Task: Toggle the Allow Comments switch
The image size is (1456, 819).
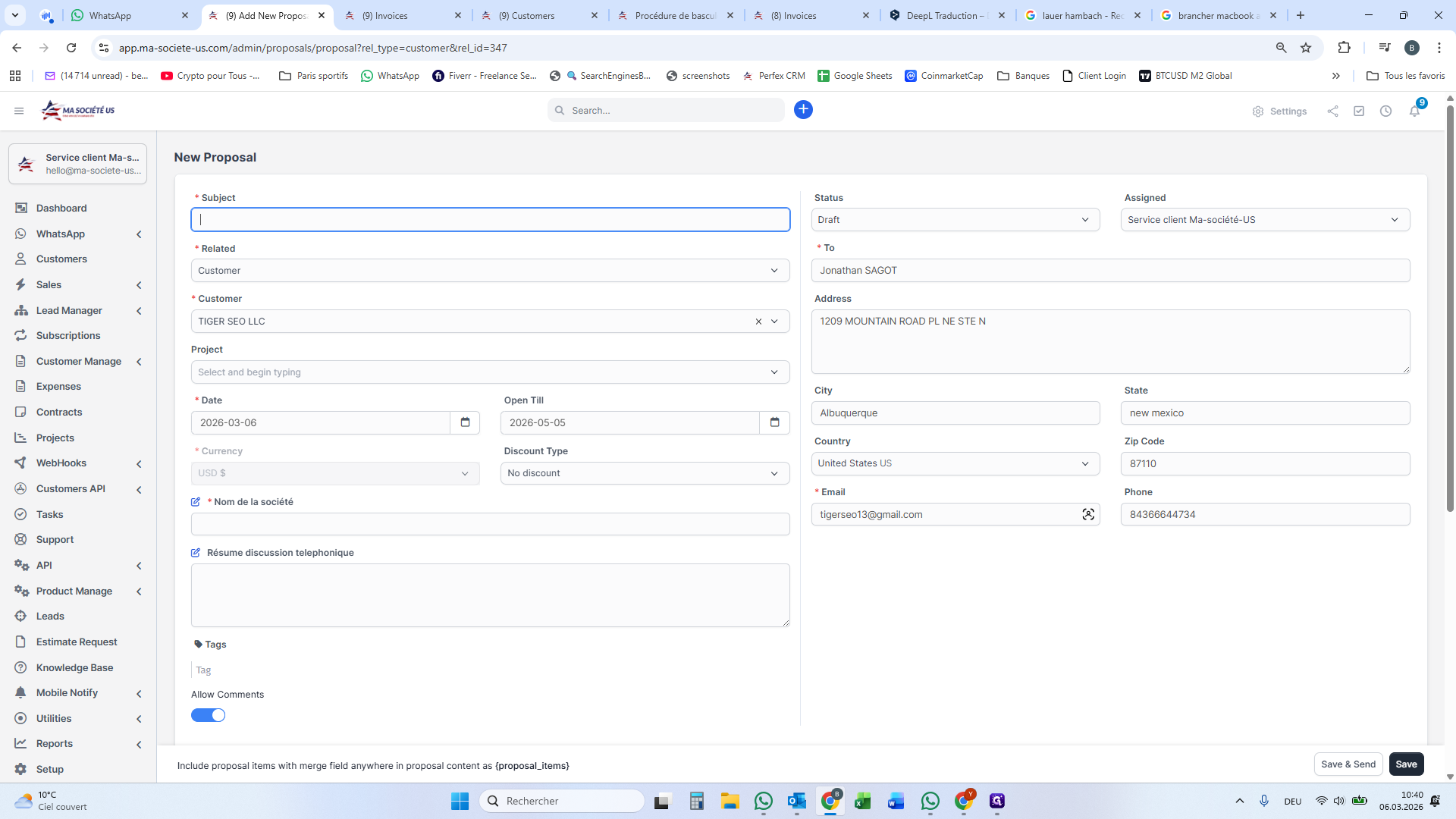Action: (x=209, y=715)
